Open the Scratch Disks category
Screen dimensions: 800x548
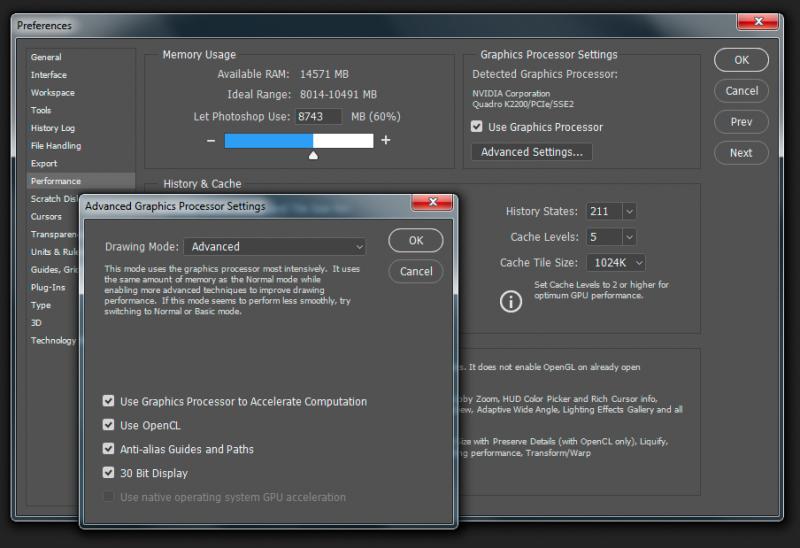click(54, 199)
